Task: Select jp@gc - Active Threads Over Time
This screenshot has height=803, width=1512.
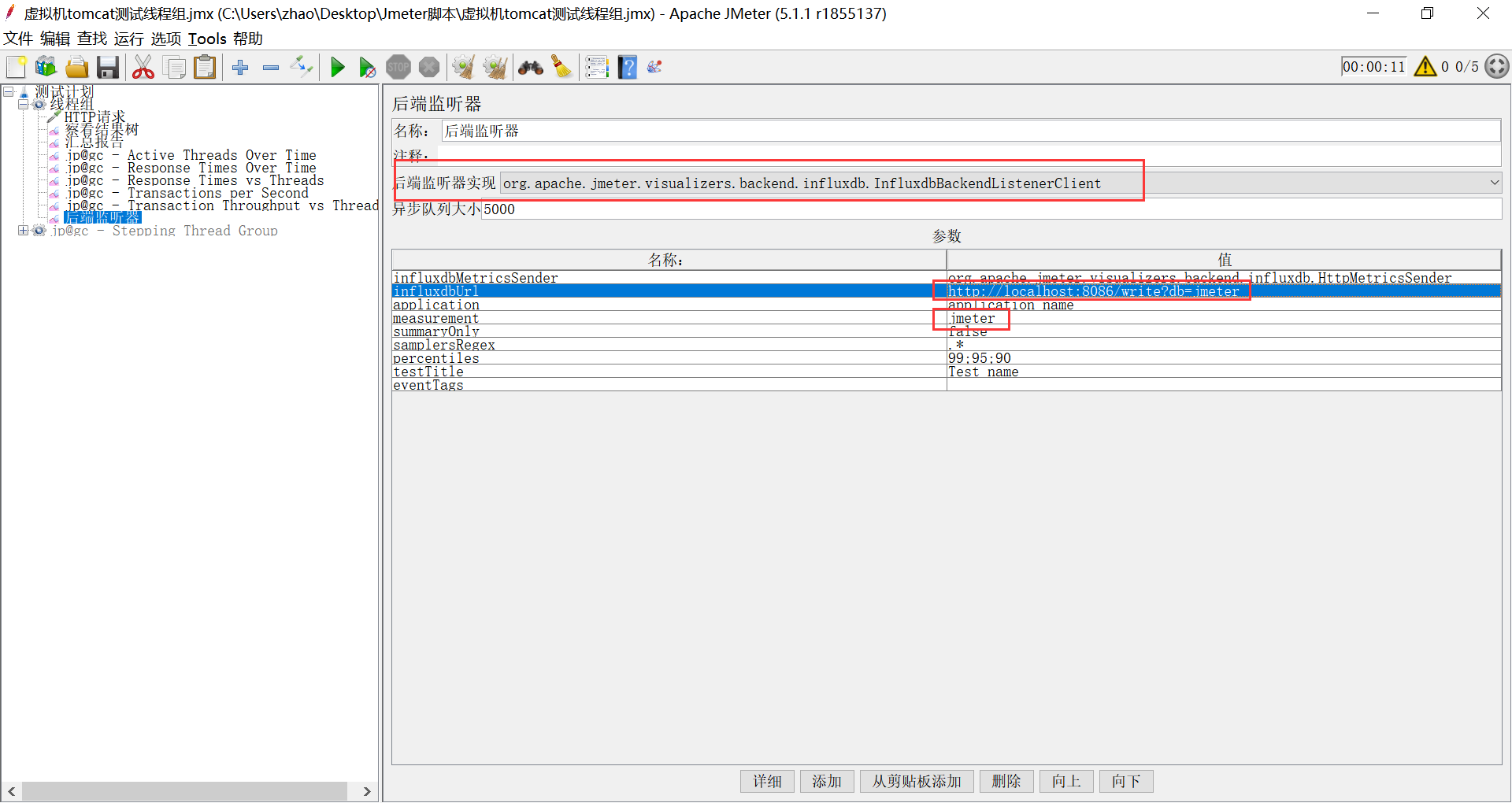Action: pos(191,155)
